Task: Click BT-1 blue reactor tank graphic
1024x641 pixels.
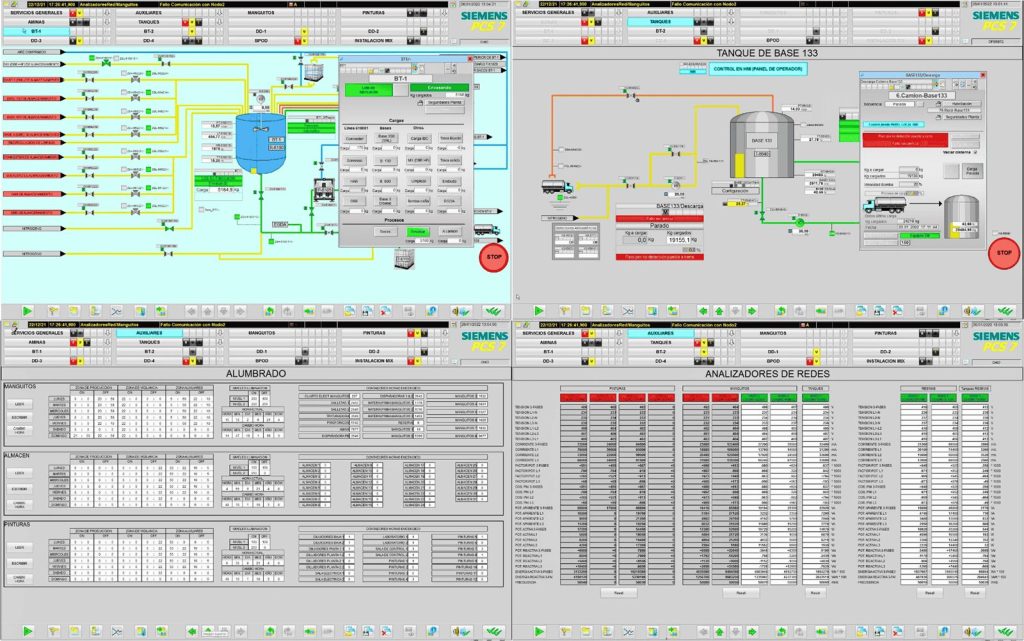Action: pyautogui.click(x=260, y=142)
